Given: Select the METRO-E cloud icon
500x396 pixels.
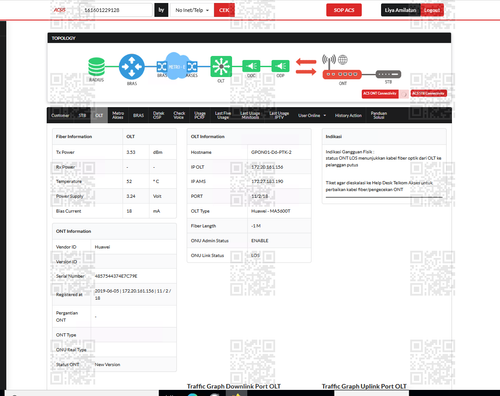Looking at the screenshot, I should pos(177,66).
